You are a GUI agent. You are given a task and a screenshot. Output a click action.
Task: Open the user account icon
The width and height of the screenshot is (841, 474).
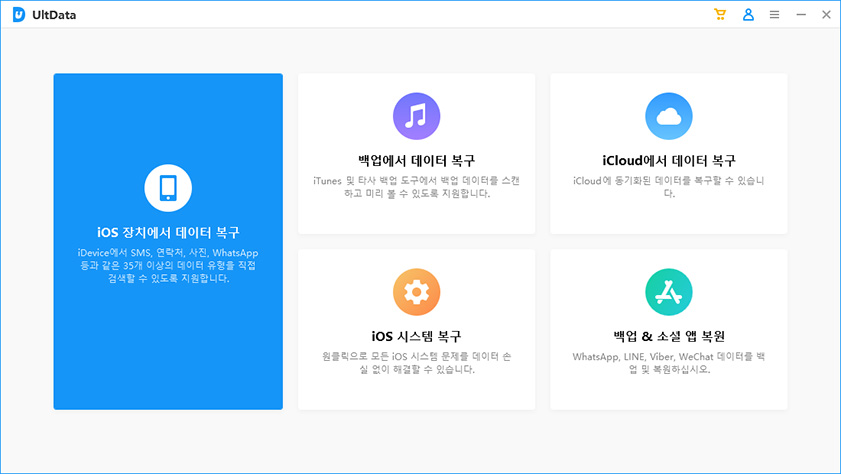[x=748, y=14]
